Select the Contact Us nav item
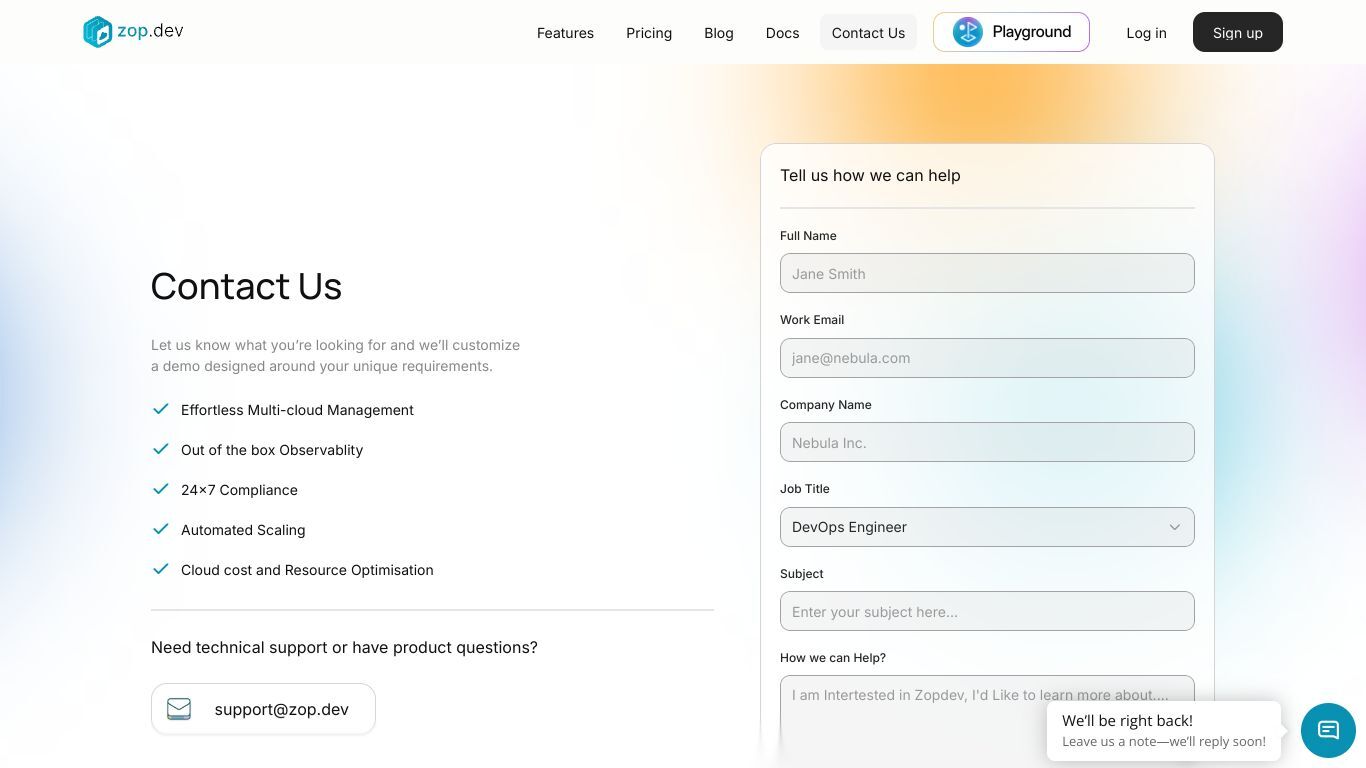 click(x=868, y=33)
